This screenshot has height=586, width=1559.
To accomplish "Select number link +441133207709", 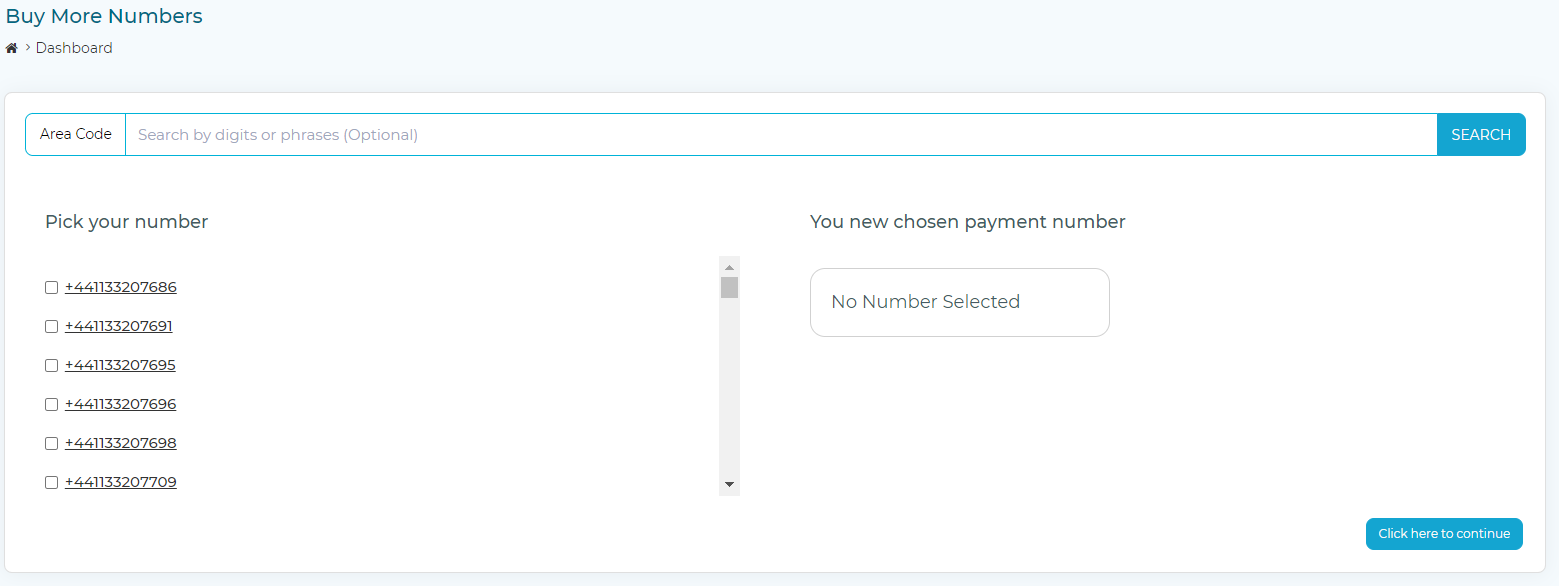I will pos(121,482).
